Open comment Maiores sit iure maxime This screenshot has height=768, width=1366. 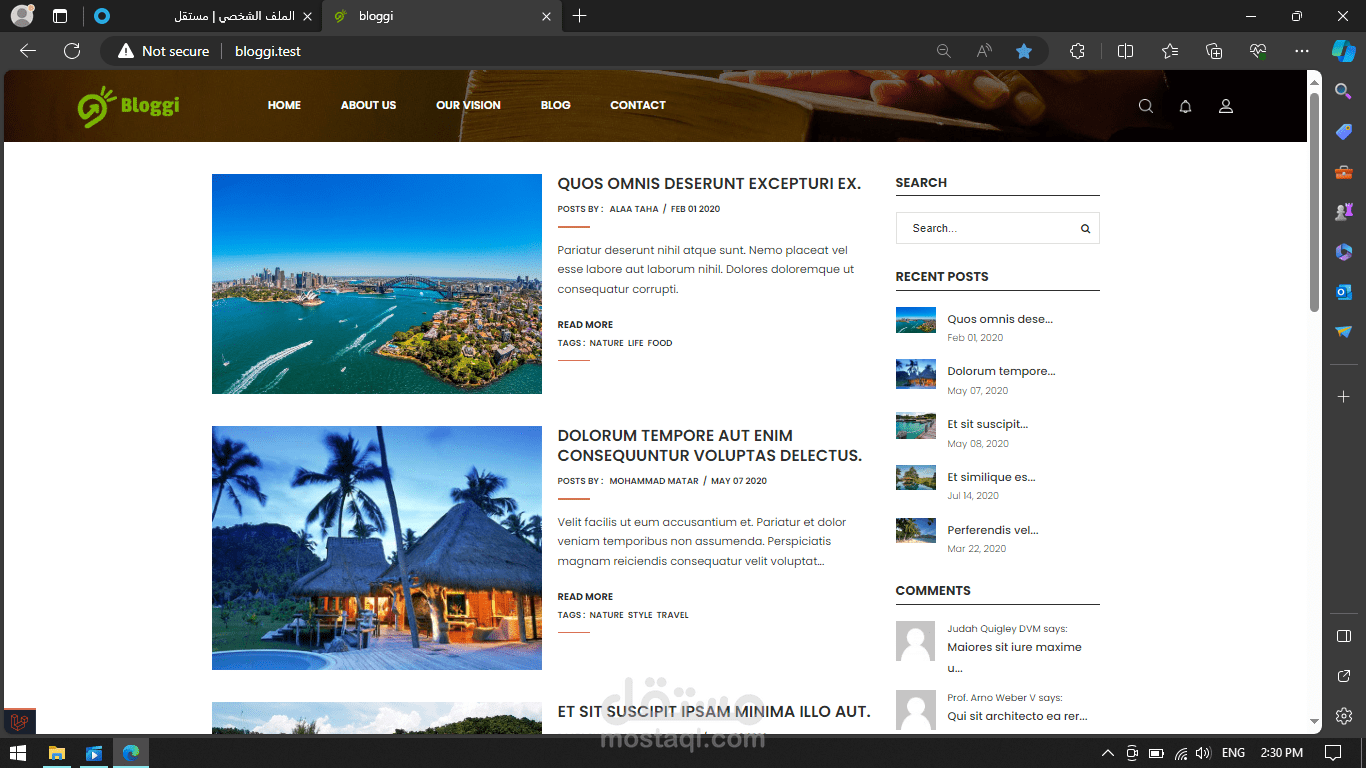[1014, 657]
